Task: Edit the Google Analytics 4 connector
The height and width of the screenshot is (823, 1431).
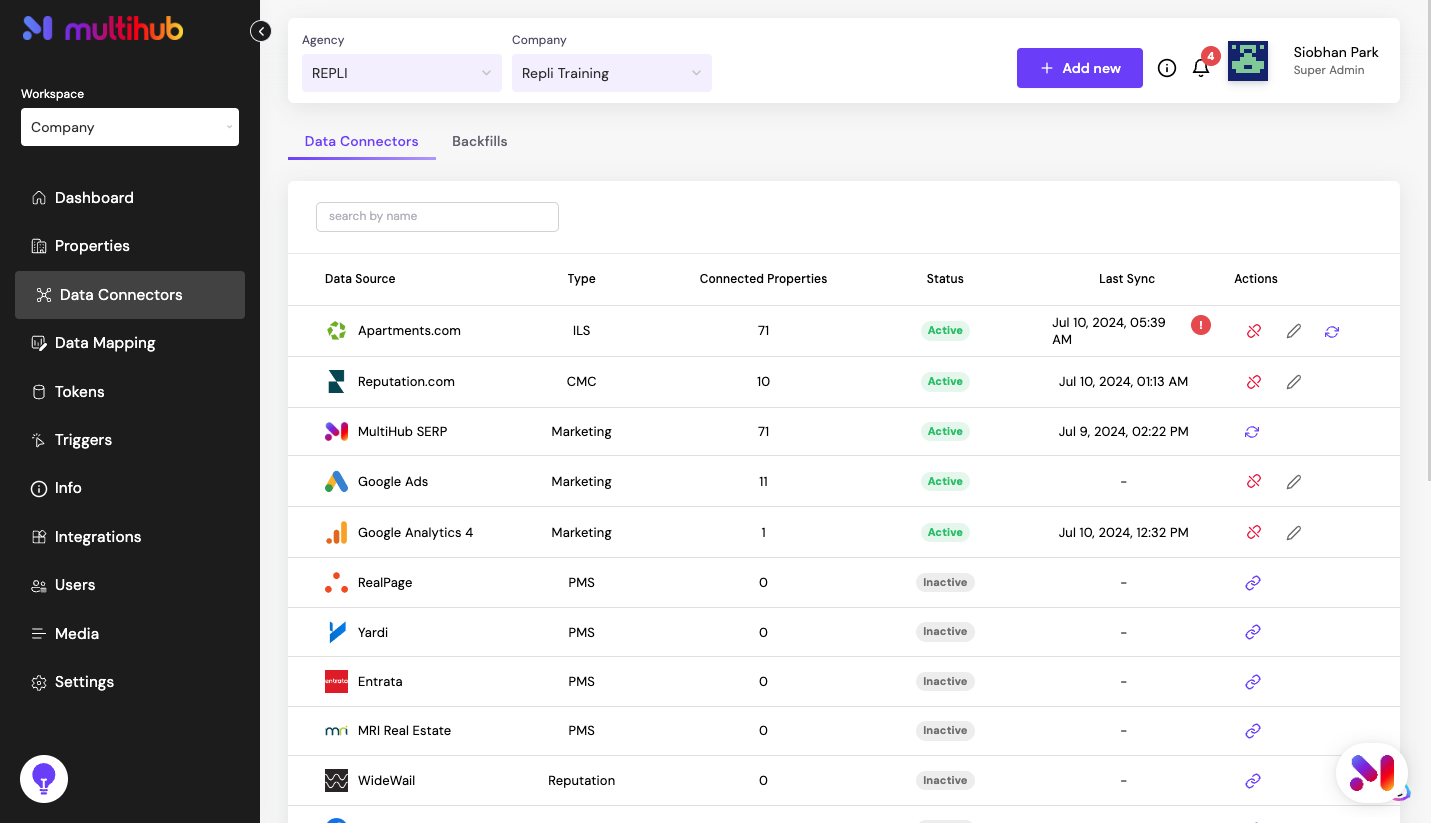Action: [1294, 533]
